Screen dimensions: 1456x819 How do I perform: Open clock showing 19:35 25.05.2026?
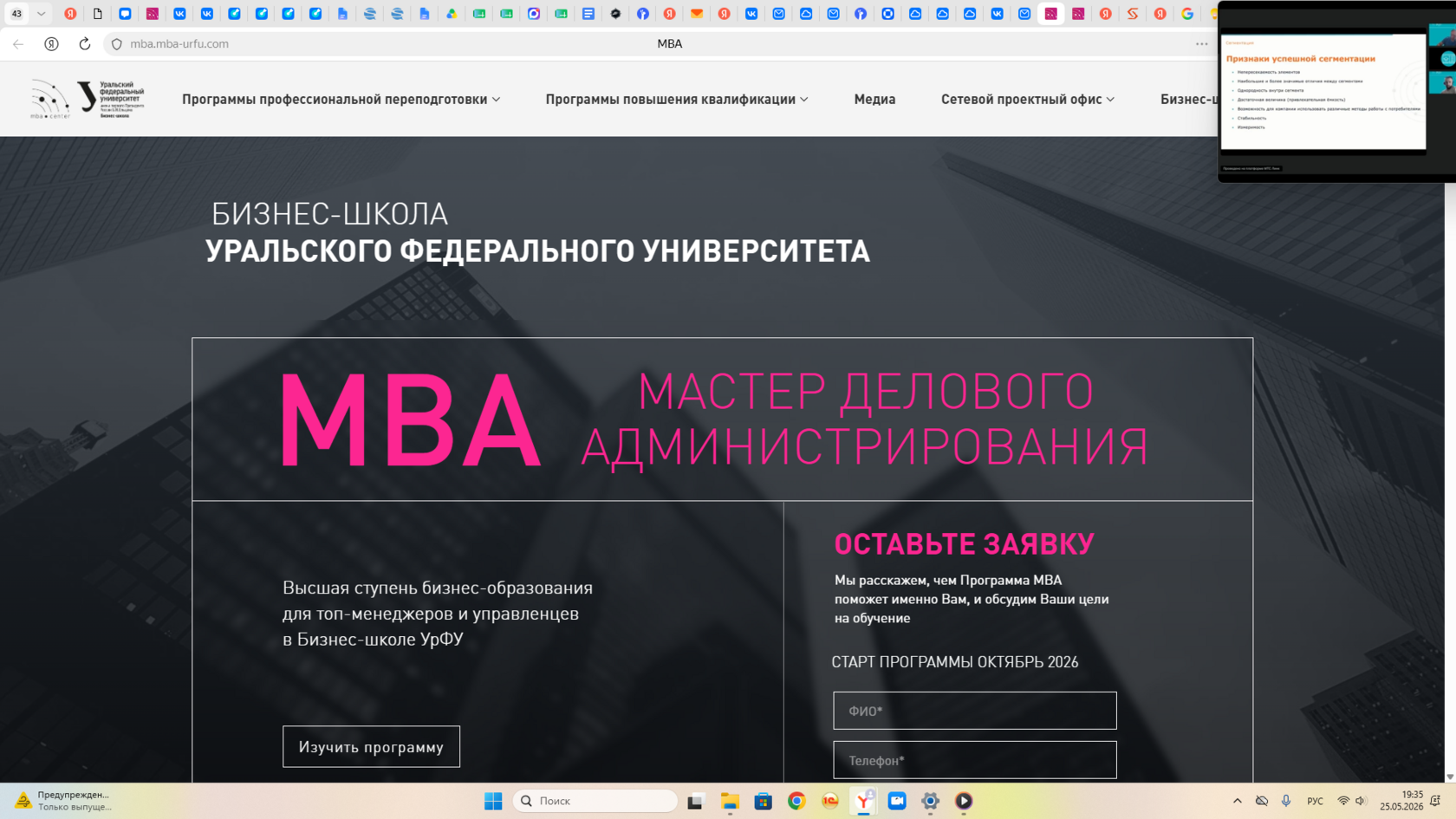[x=1401, y=801]
